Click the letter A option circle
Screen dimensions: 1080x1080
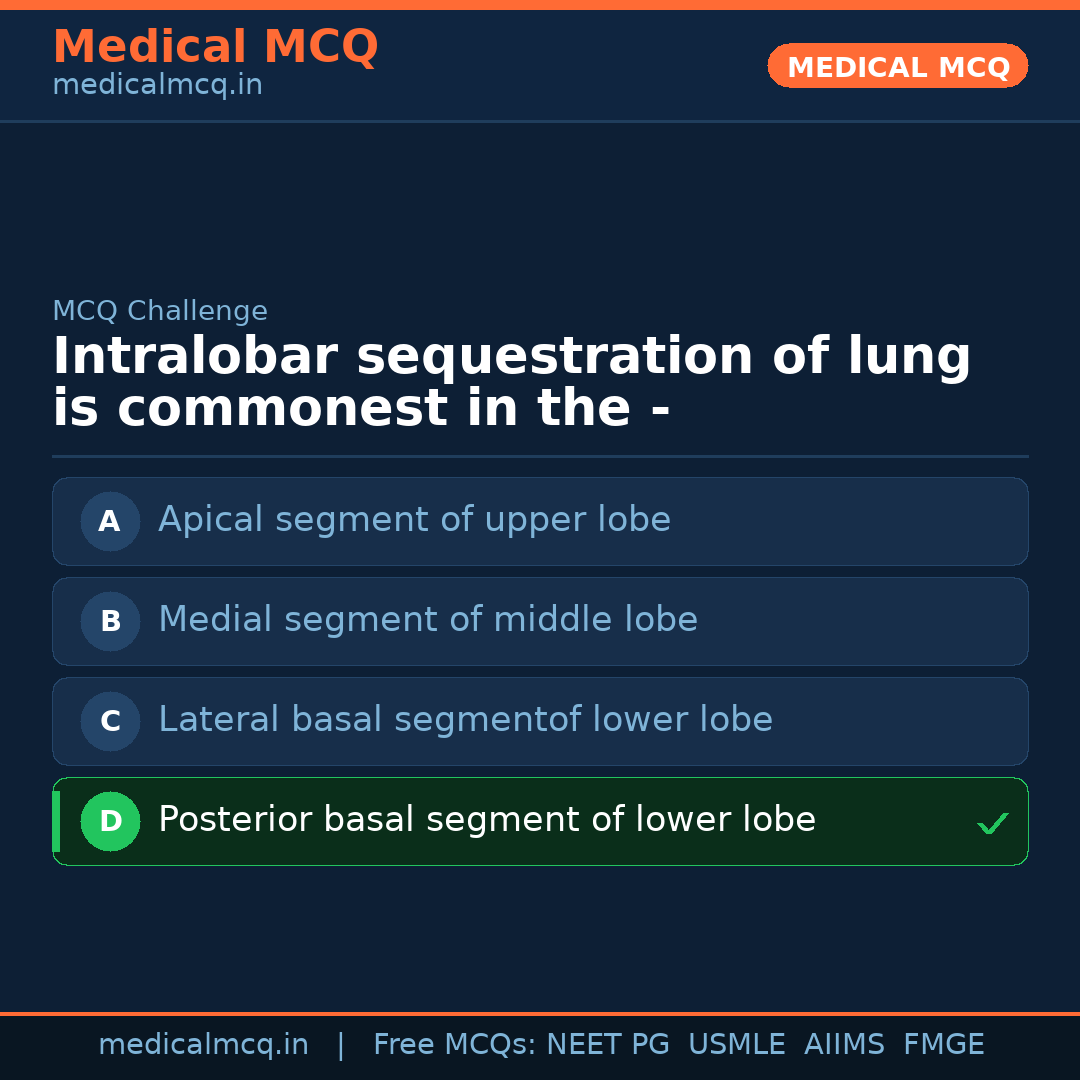pos(110,521)
